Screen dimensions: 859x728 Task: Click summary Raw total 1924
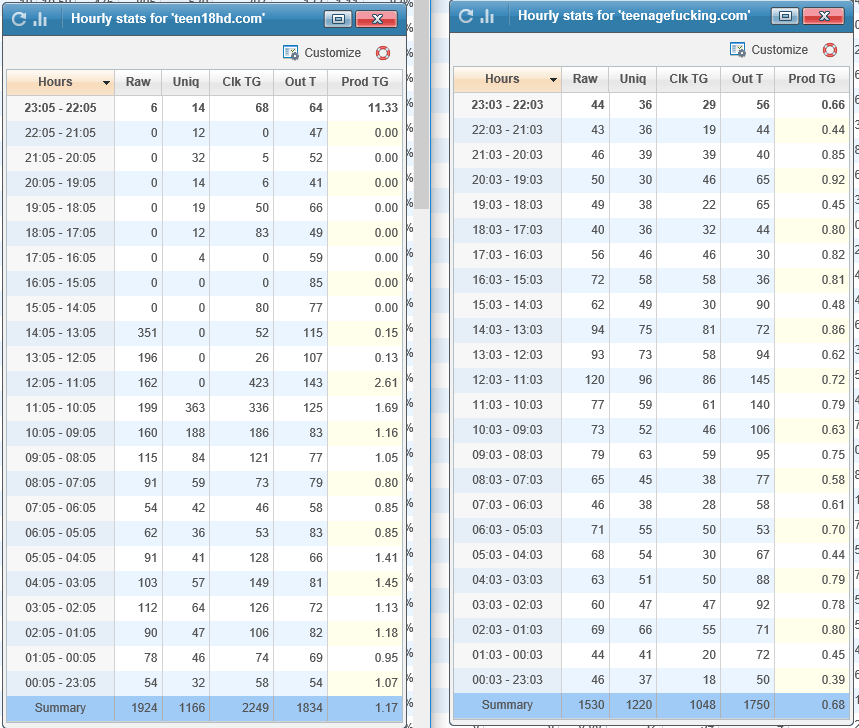pyautogui.click(x=145, y=708)
